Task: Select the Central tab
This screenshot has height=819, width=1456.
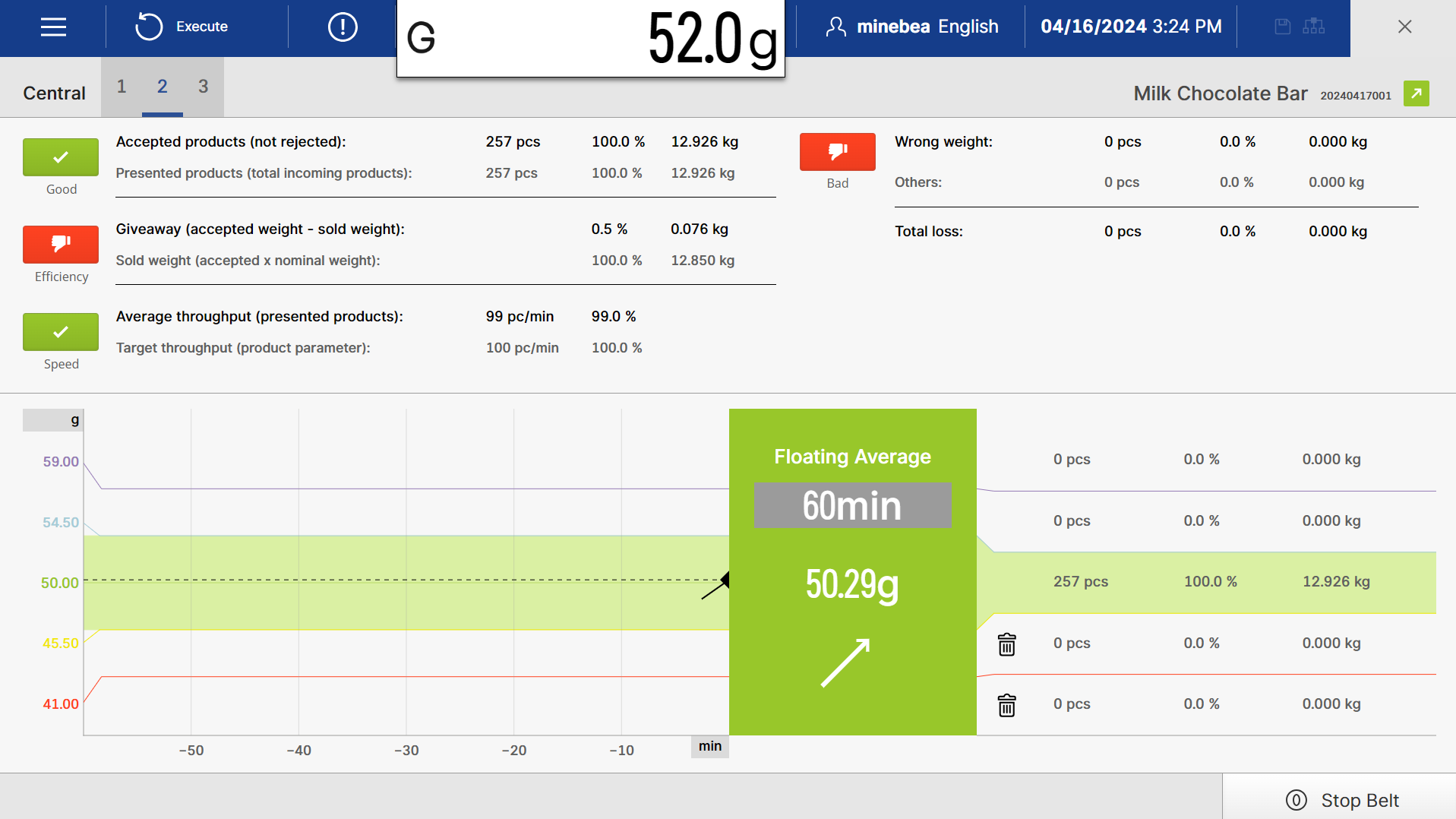Action: [x=54, y=93]
